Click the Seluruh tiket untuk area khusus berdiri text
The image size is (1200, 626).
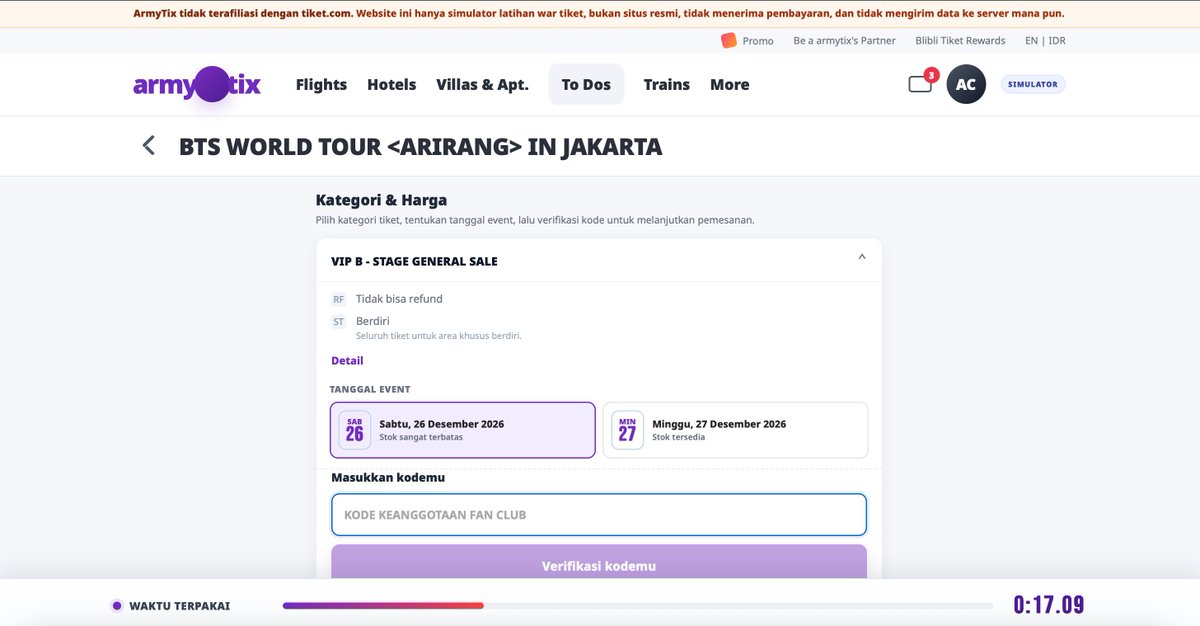tap(439, 336)
